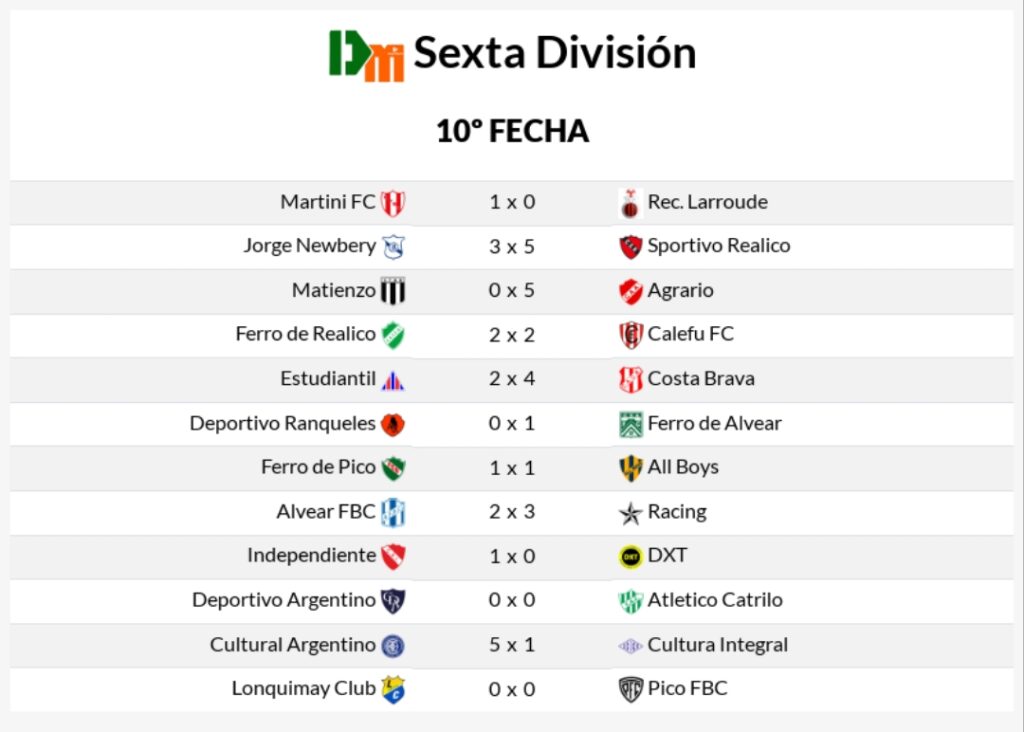Viewport: 1024px width, 732px height.
Task: Open the Jorge Newbery team name
Action: point(310,246)
